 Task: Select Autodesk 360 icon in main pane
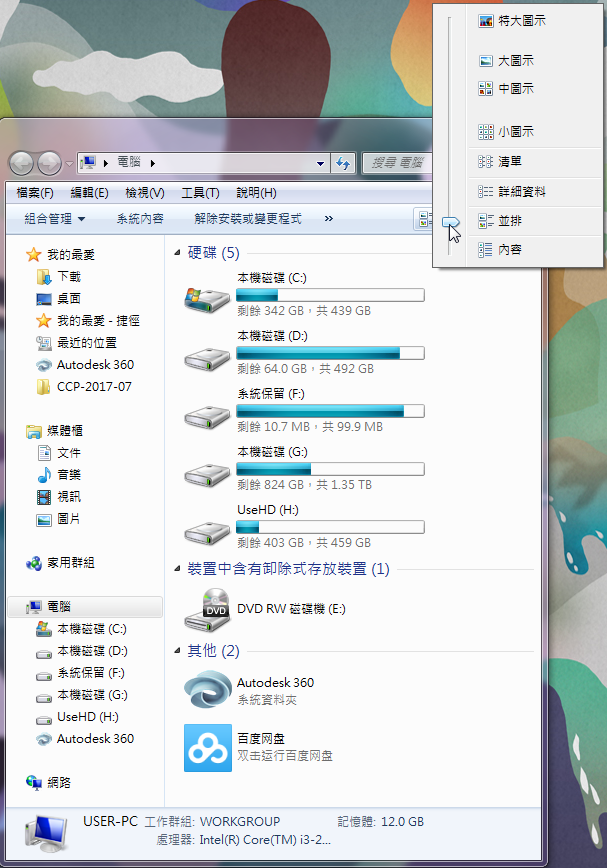(x=207, y=690)
